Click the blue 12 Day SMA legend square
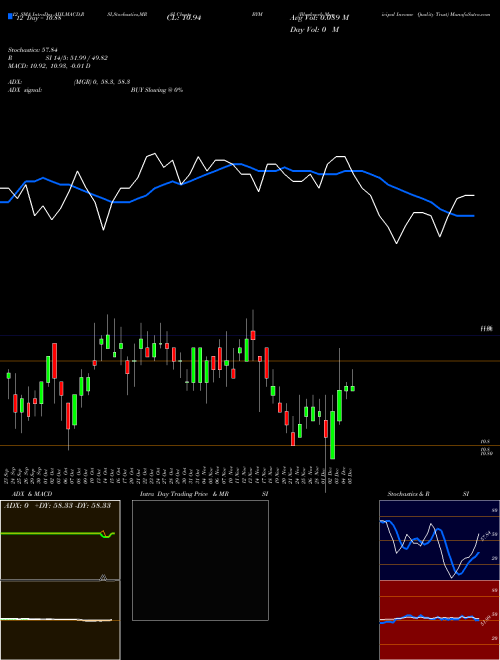500x660 pixels. pyautogui.click(x=11, y=17)
